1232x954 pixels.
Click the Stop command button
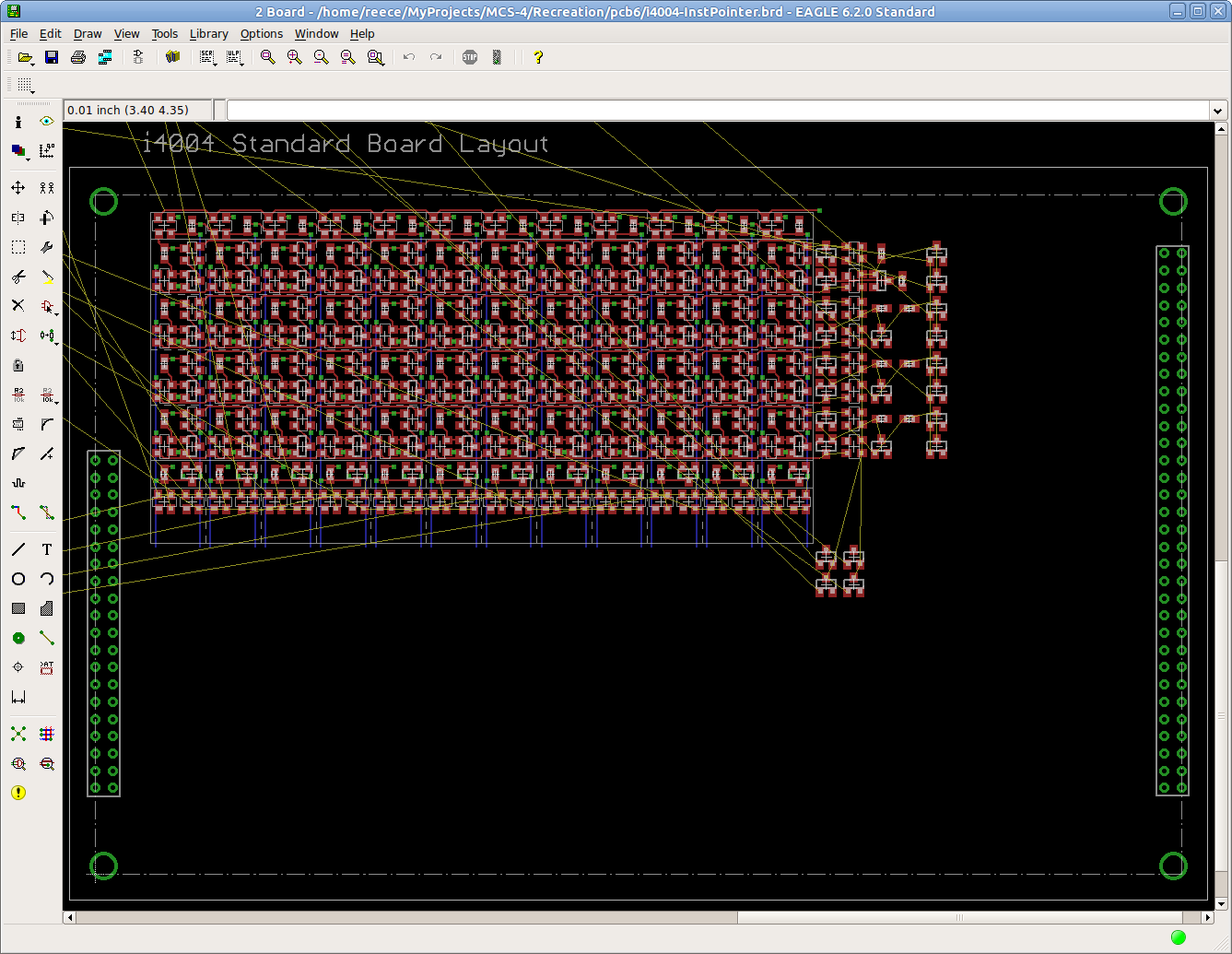pos(469,57)
